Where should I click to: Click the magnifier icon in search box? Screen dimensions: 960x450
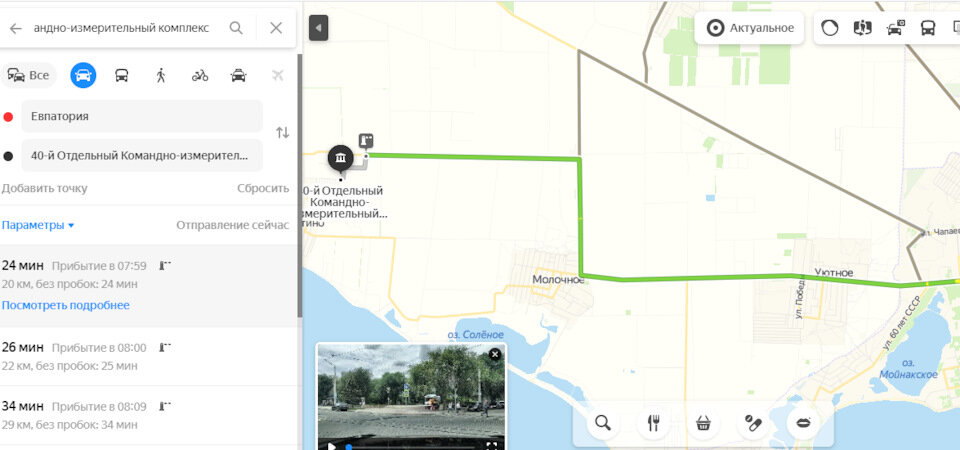(x=236, y=28)
